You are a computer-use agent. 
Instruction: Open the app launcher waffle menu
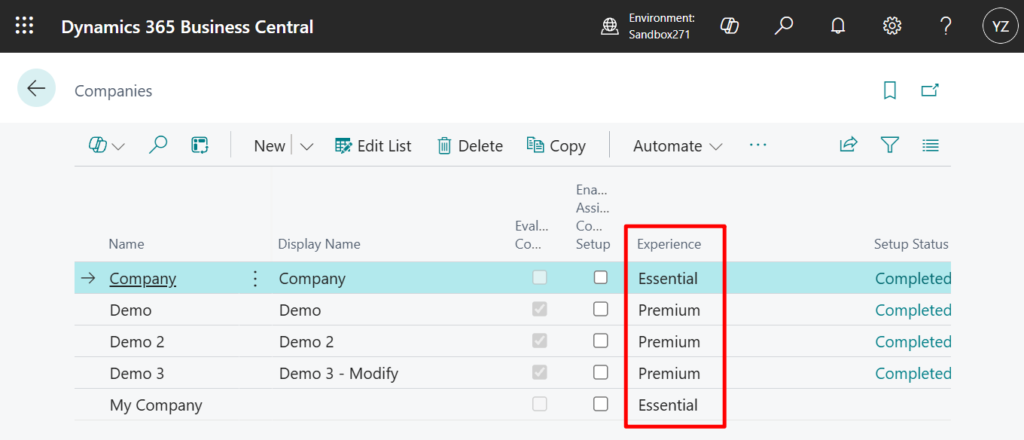click(24, 27)
